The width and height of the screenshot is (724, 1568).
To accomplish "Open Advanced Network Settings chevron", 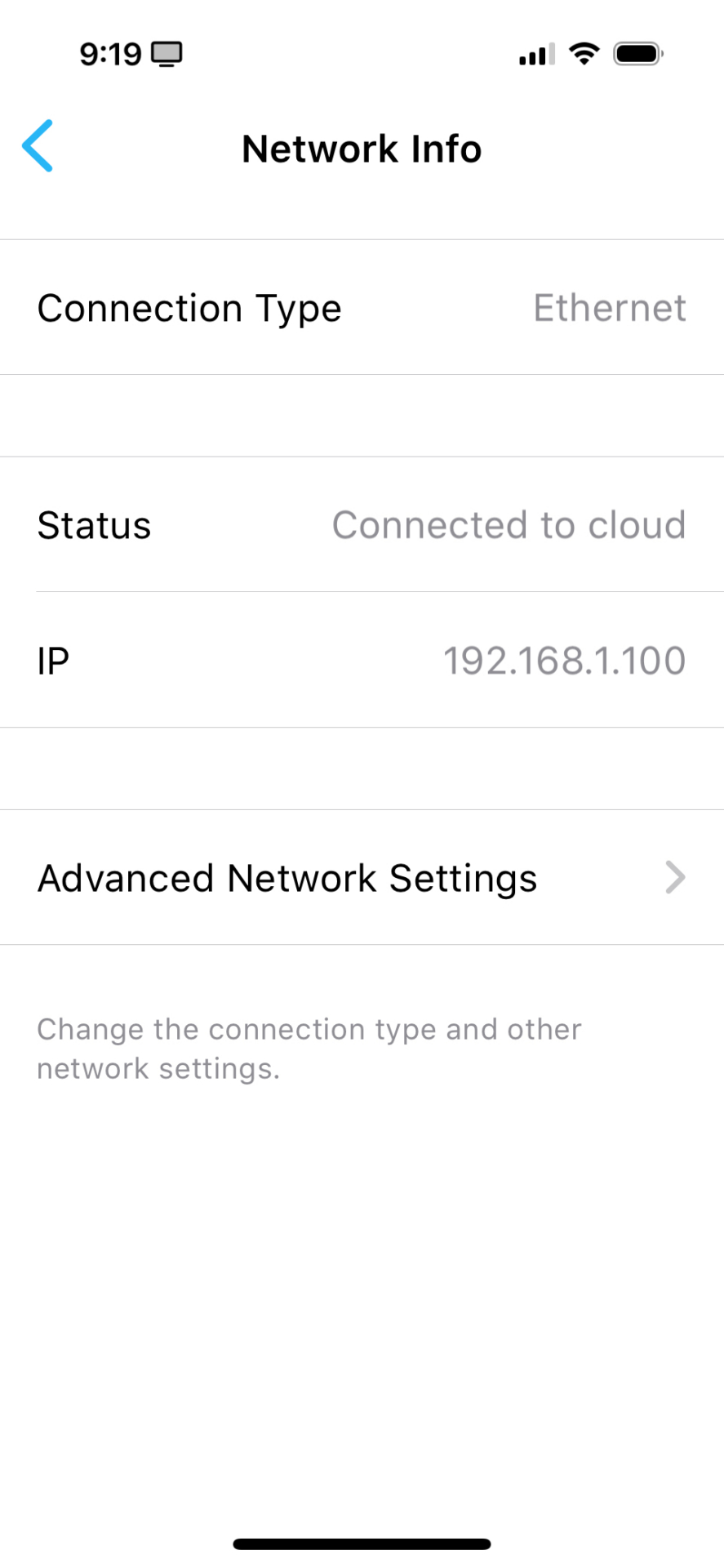I will click(675, 878).
